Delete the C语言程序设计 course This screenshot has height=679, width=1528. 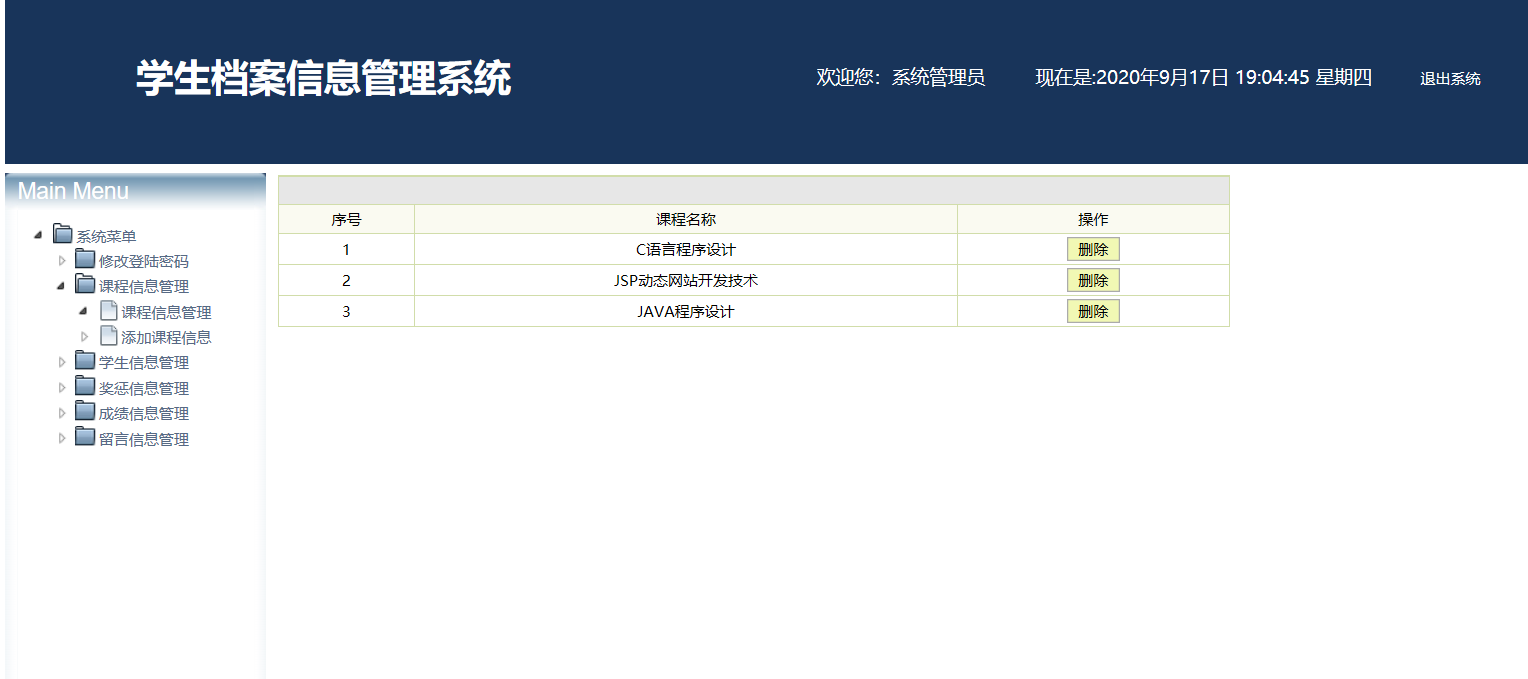coord(1093,250)
